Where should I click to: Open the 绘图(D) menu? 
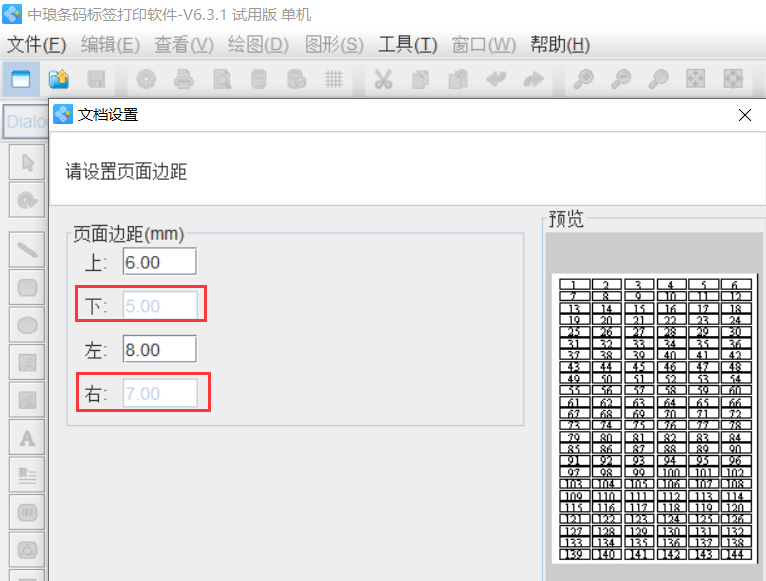[x=258, y=45]
